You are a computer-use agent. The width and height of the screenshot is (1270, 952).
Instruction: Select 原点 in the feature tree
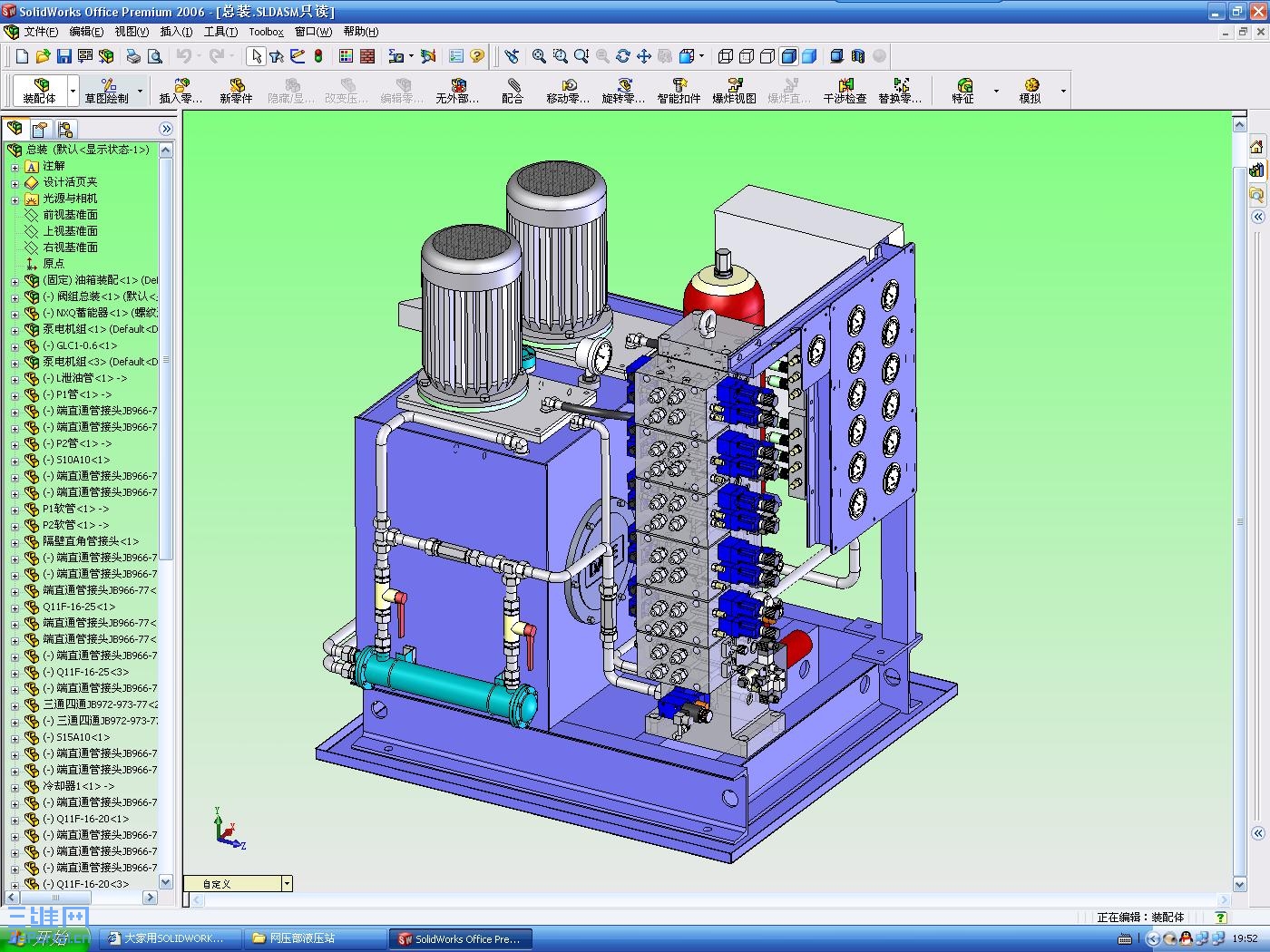point(54,264)
